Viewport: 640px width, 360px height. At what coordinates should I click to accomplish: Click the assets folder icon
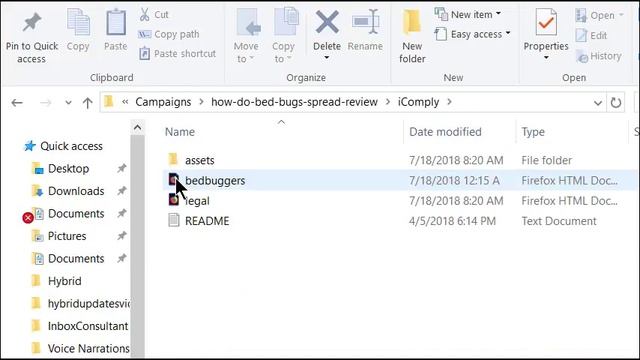pyautogui.click(x=173, y=160)
